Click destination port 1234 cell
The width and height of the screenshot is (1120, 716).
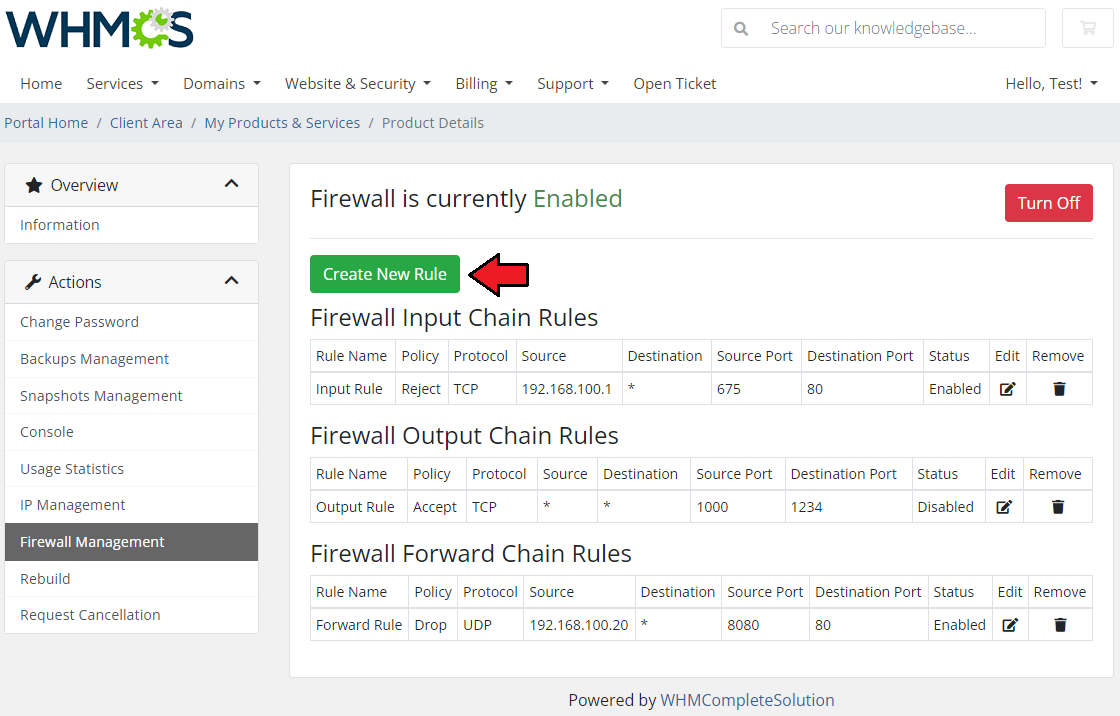(849, 507)
